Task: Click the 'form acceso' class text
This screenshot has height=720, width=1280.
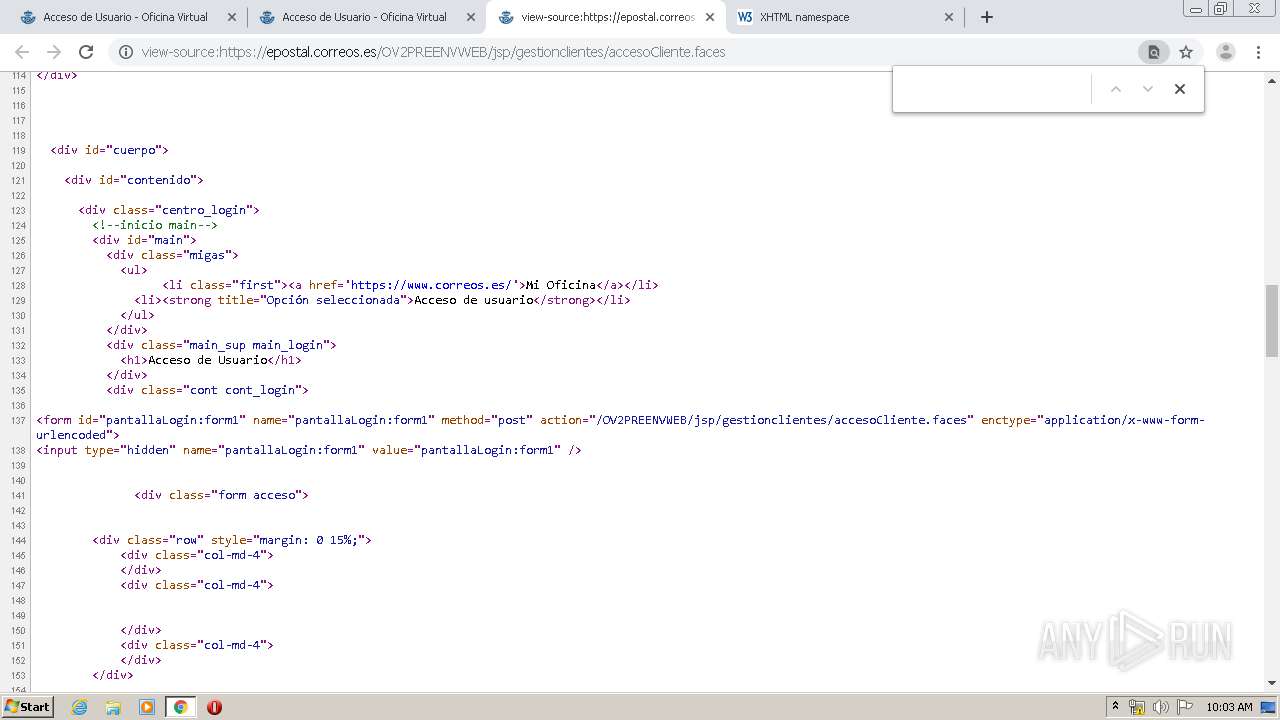Action: coord(259,495)
